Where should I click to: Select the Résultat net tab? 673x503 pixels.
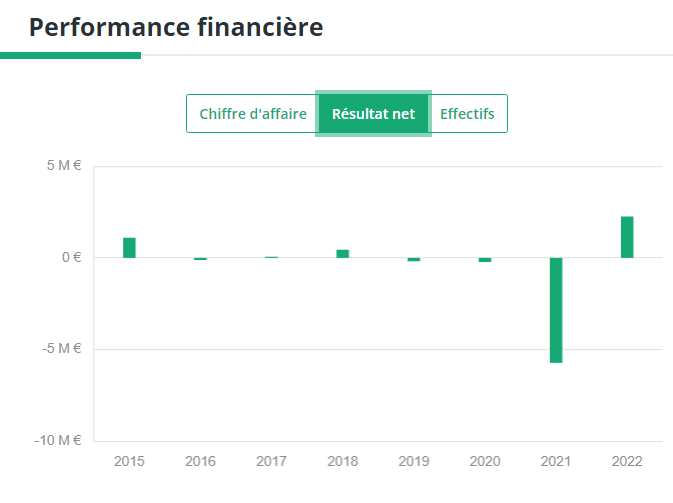click(x=373, y=114)
